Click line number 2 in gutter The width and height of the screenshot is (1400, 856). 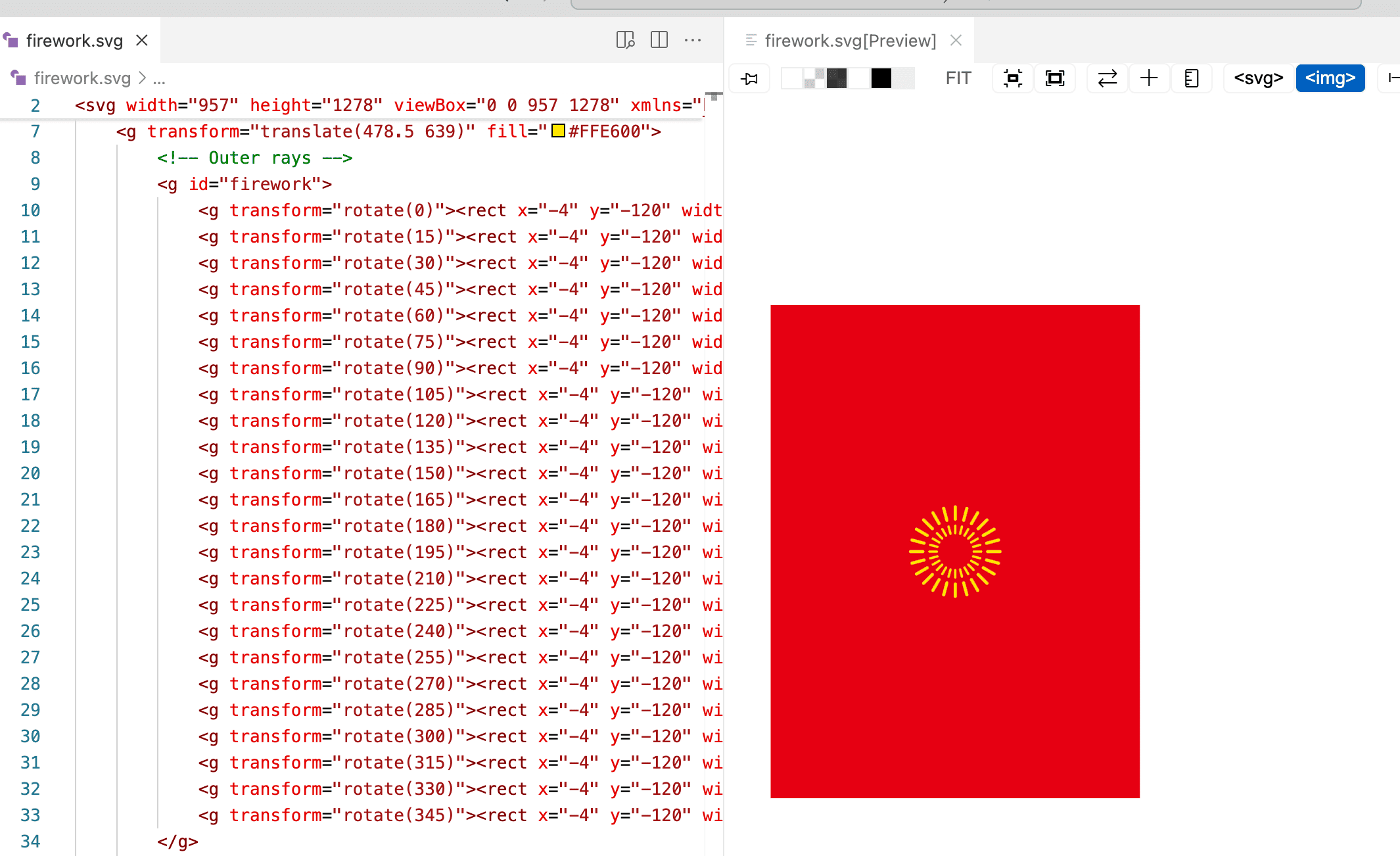(35, 105)
